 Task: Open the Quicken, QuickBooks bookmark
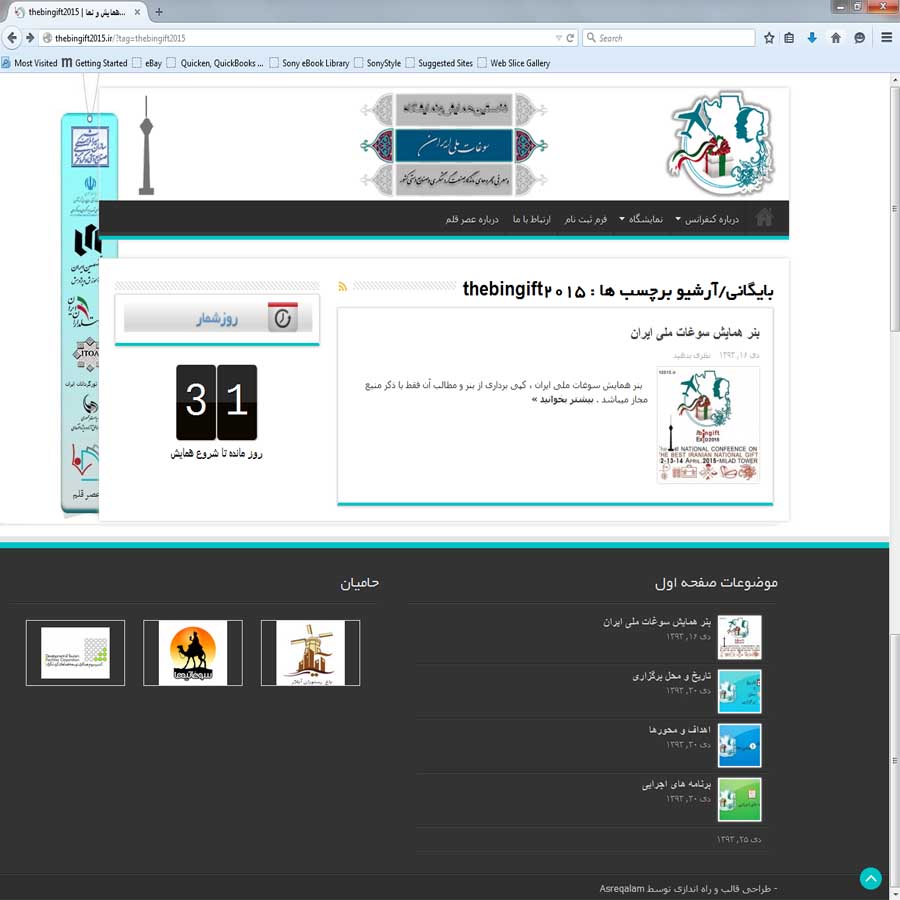[x=215, y=63]
